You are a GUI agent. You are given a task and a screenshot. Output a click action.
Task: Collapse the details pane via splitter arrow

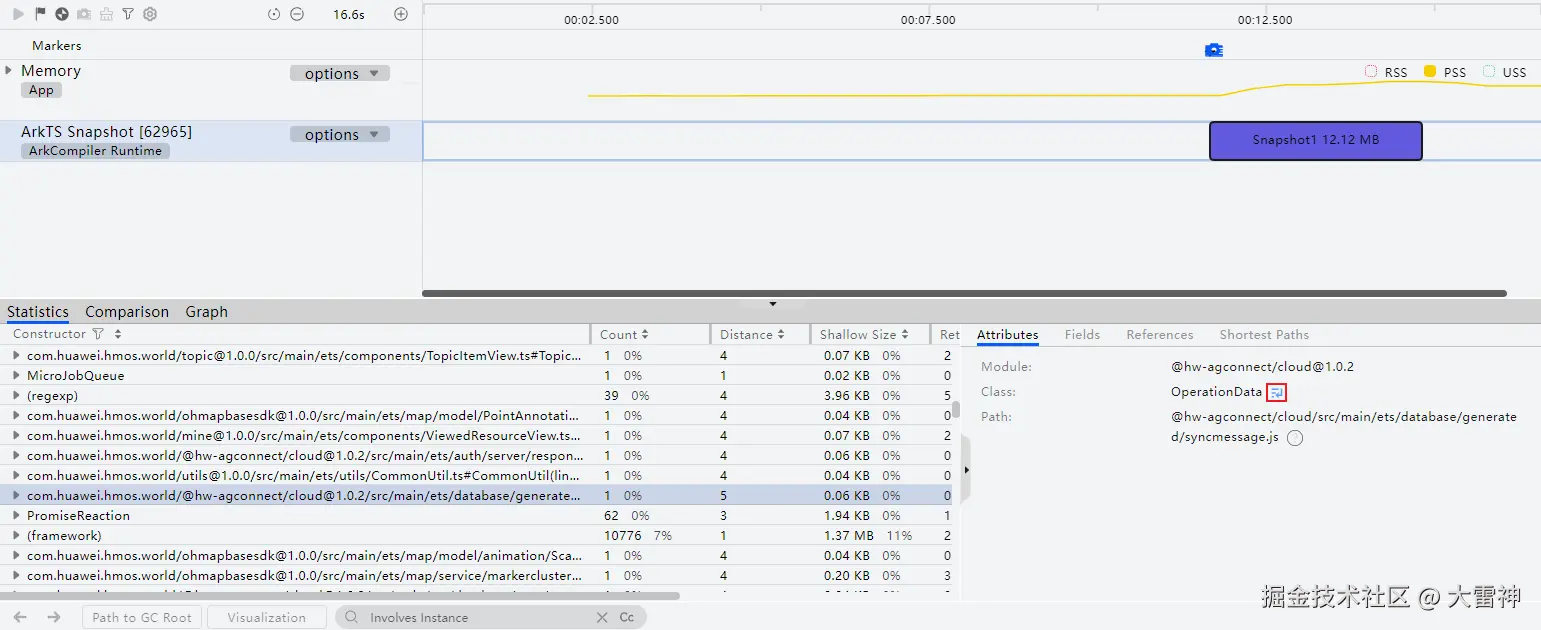click(966, 469)
